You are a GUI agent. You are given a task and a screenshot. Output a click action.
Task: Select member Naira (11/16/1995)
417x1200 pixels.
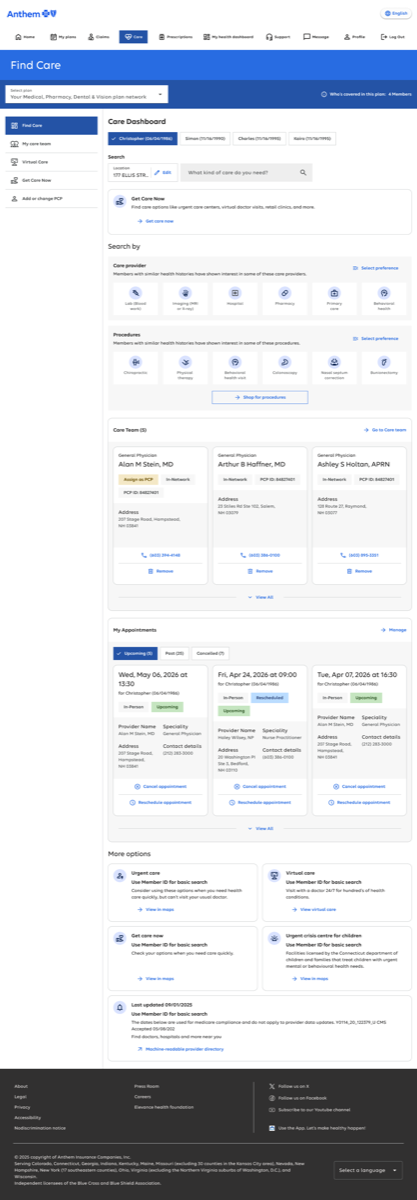(x=314, y=139)
